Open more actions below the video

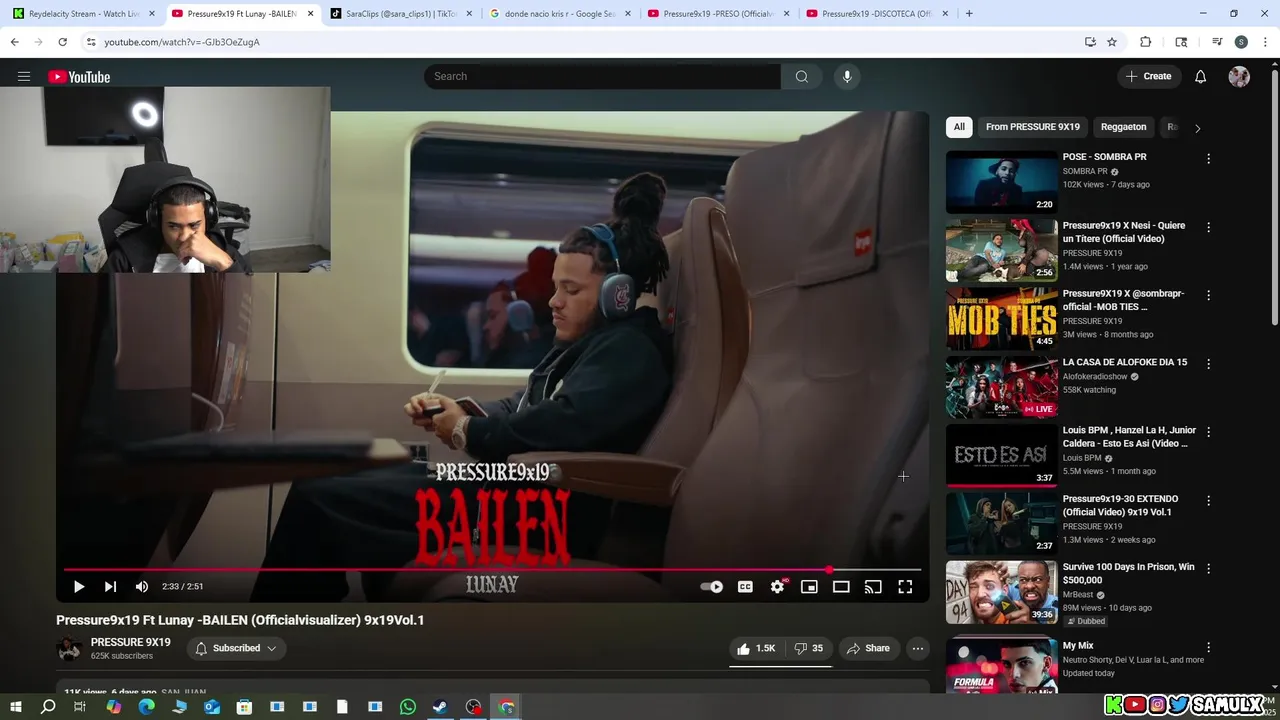[x=917, y=649]
